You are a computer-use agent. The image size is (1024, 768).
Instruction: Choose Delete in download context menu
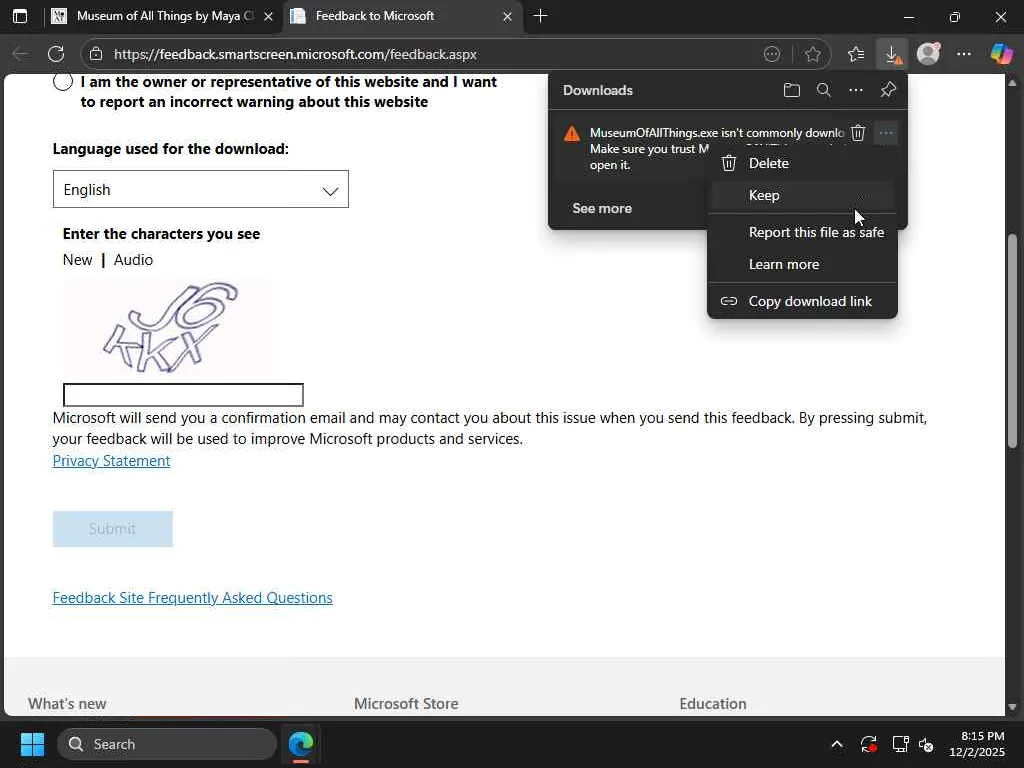(x=802, y=163)
